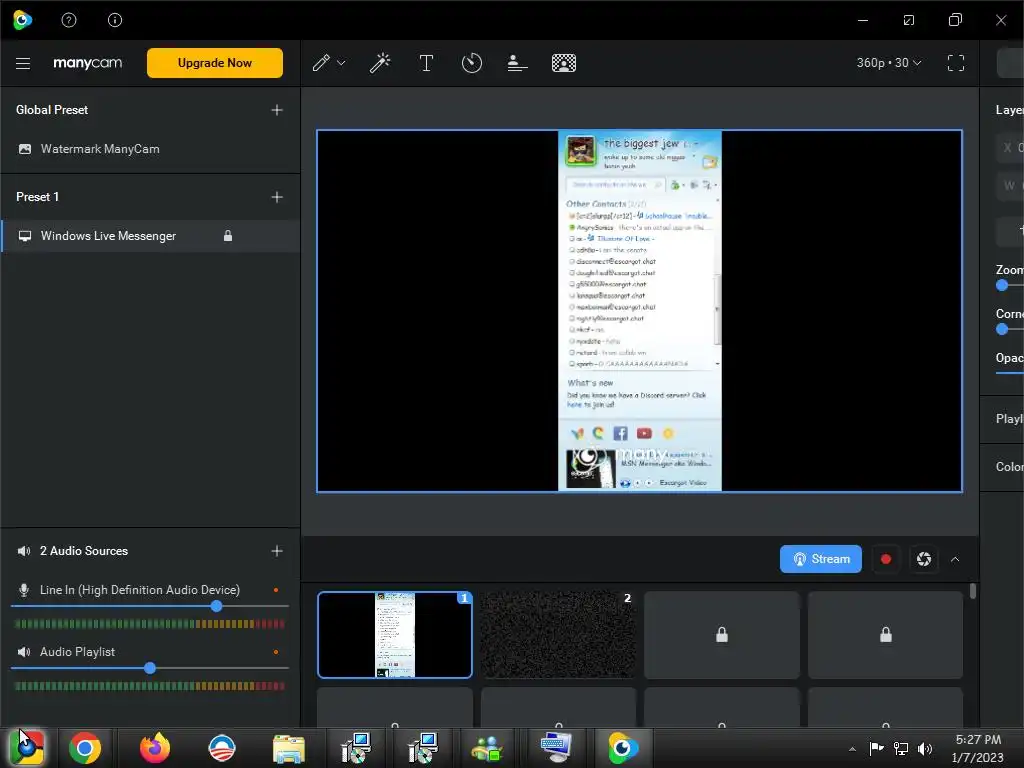Open the taskbar clock showing 5:27 PM

[978, 748]
